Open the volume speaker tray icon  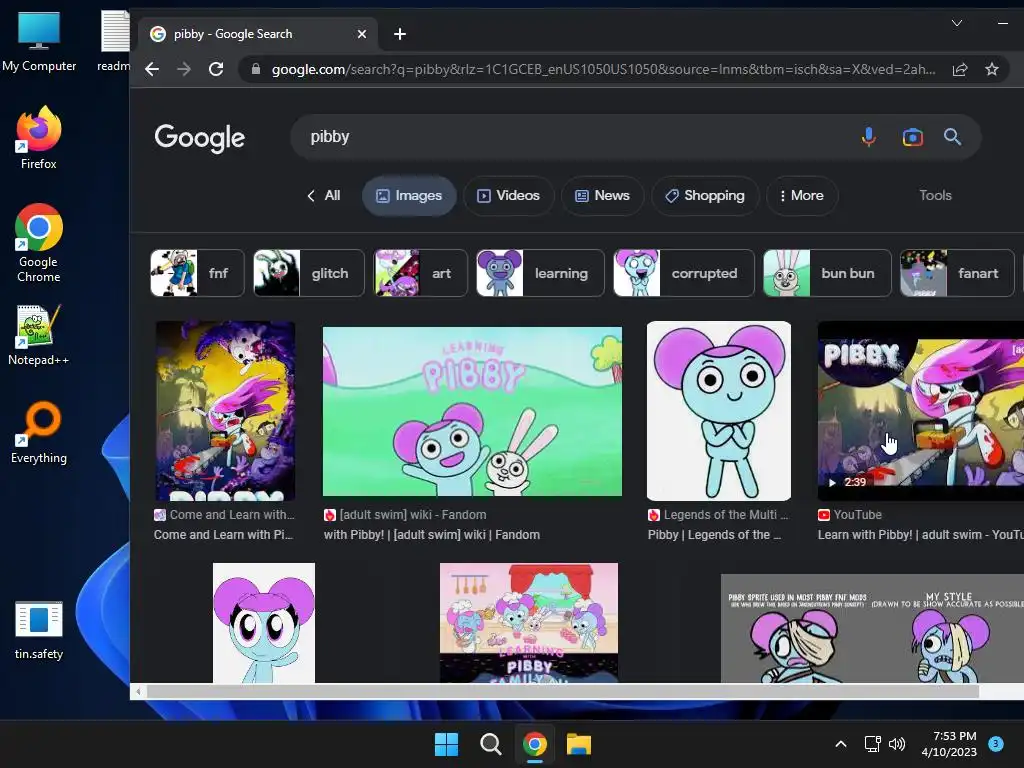point(897,744)
